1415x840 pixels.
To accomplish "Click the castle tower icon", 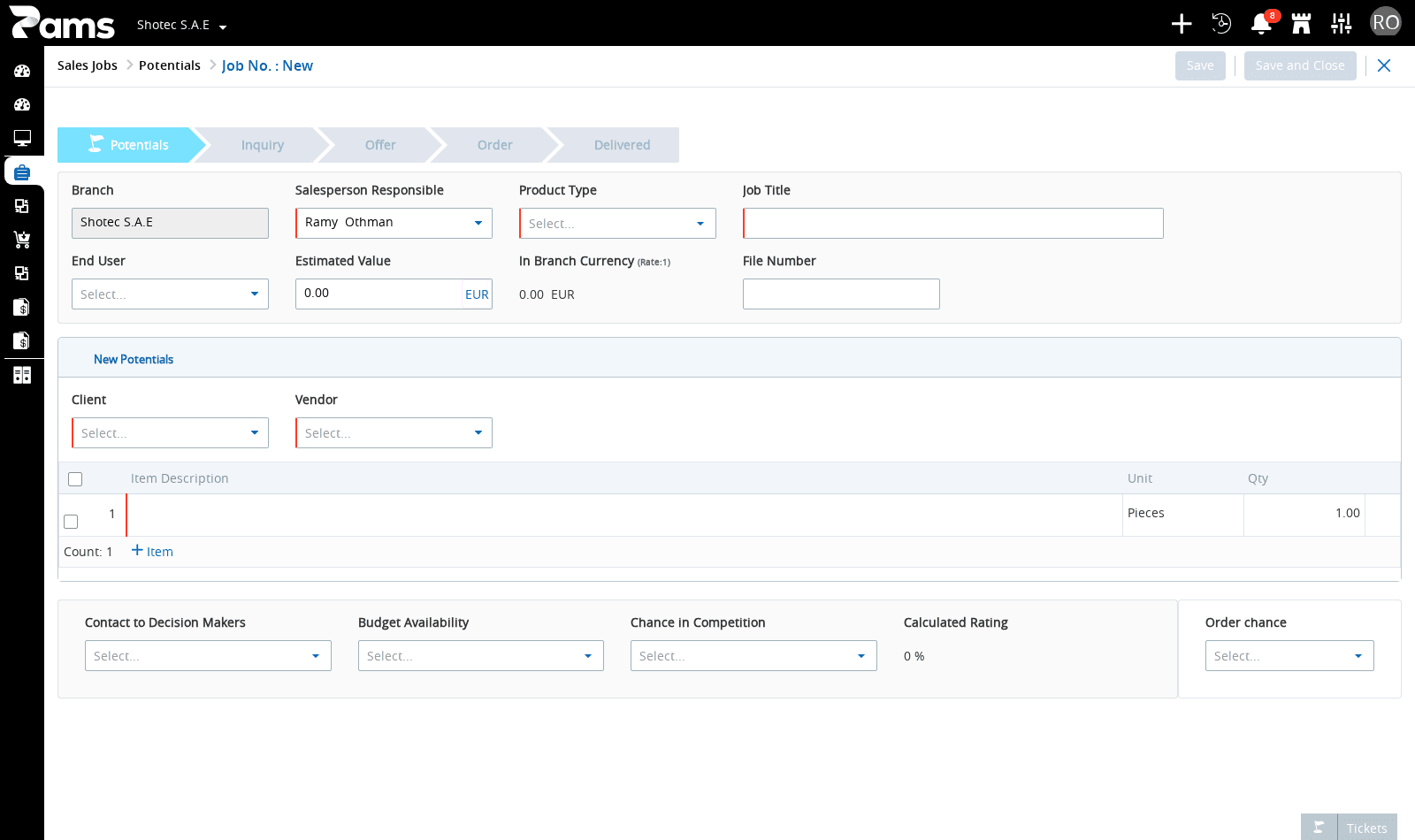I will click(x=1301, y=24).
